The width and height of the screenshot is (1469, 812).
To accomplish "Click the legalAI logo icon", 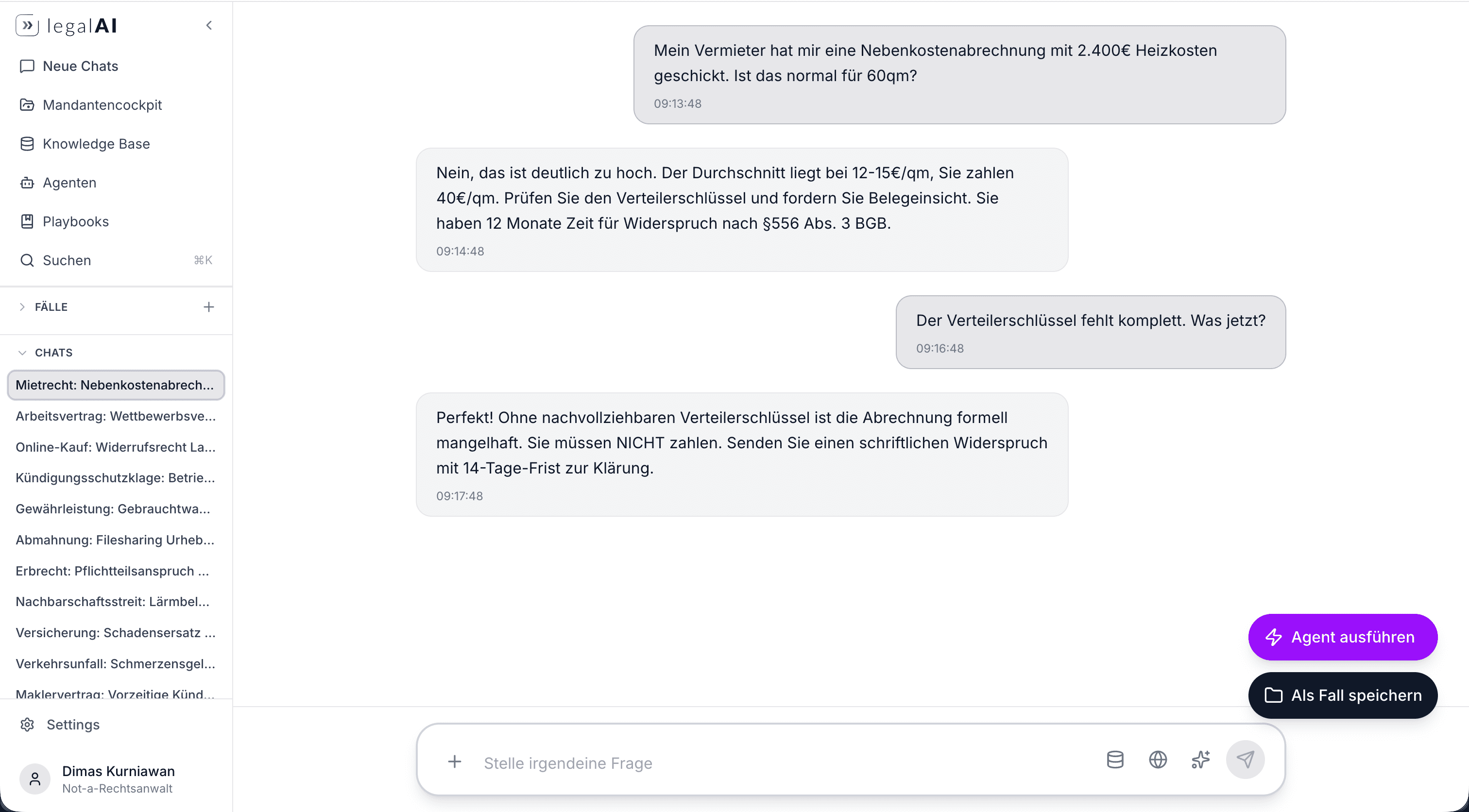I will click(x=27, y=26).
